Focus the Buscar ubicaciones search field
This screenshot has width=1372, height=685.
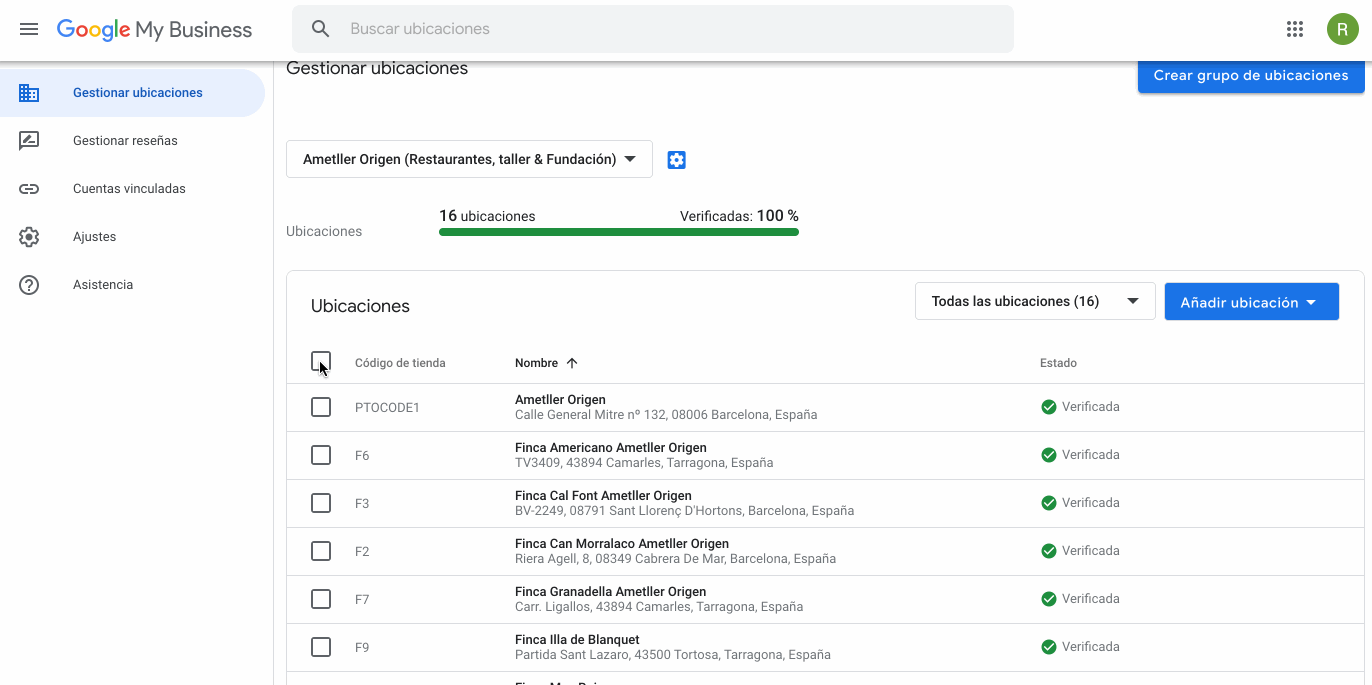point(653,29)
